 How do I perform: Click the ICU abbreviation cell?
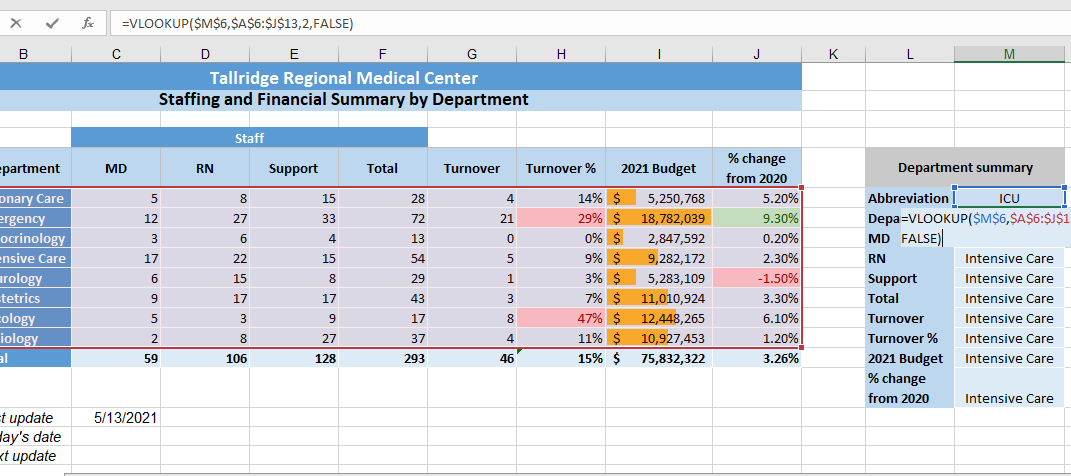[x=1010, y=198]
